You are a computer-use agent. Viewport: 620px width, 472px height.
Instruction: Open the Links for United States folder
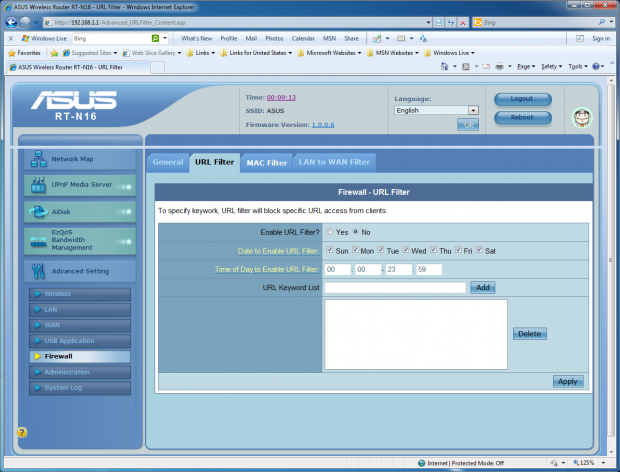click(x=256, y=53)
